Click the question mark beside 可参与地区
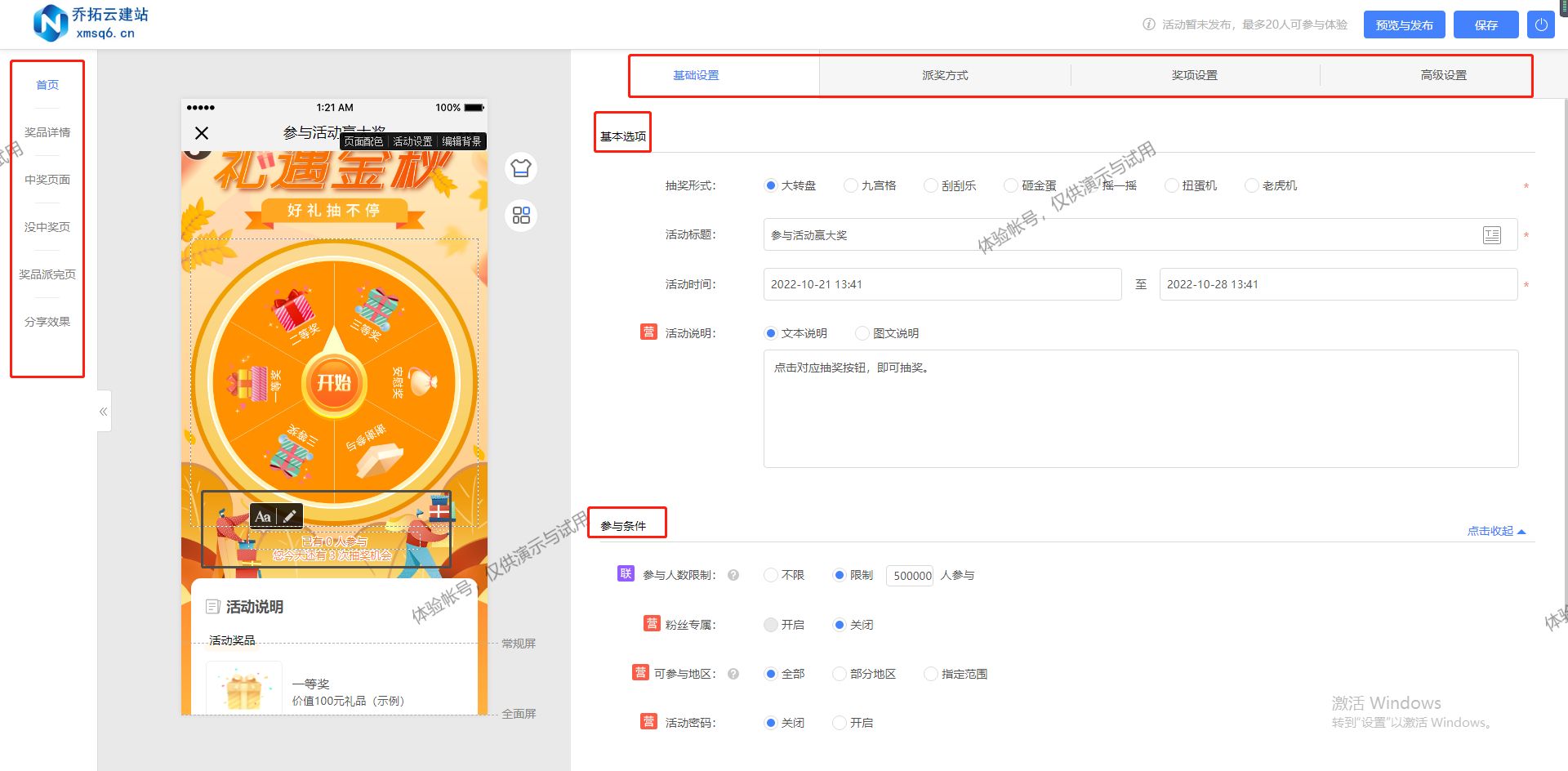This screenshot has width=1568, height=771. pos(733,673)
